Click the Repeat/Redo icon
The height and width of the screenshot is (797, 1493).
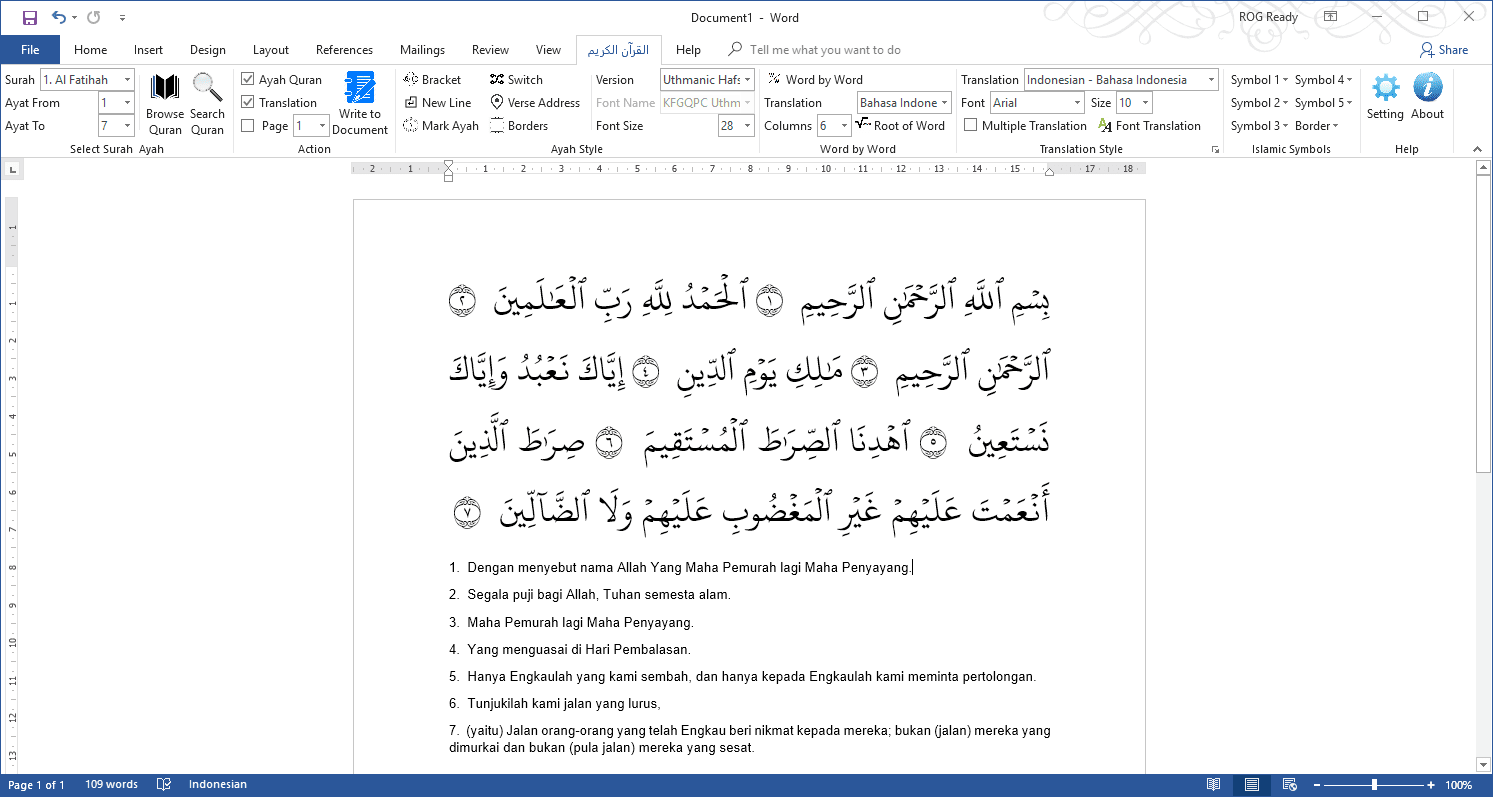(94, 17)
